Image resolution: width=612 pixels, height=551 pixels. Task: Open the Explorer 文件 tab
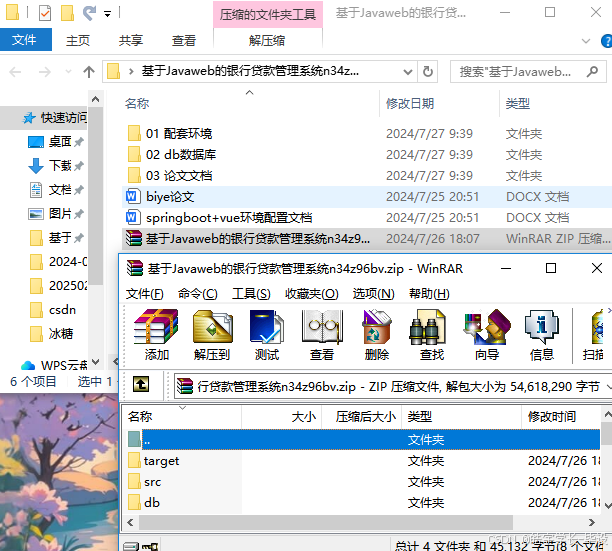pyautogui.click(x=26, y=40)
